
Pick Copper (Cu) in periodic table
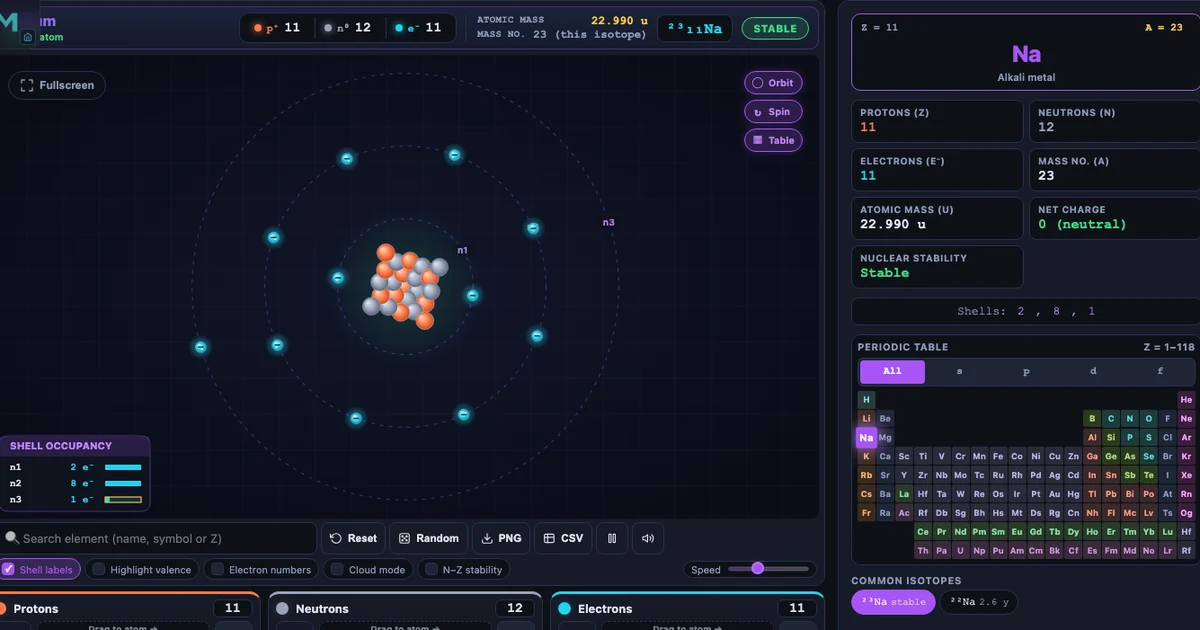1055,456
